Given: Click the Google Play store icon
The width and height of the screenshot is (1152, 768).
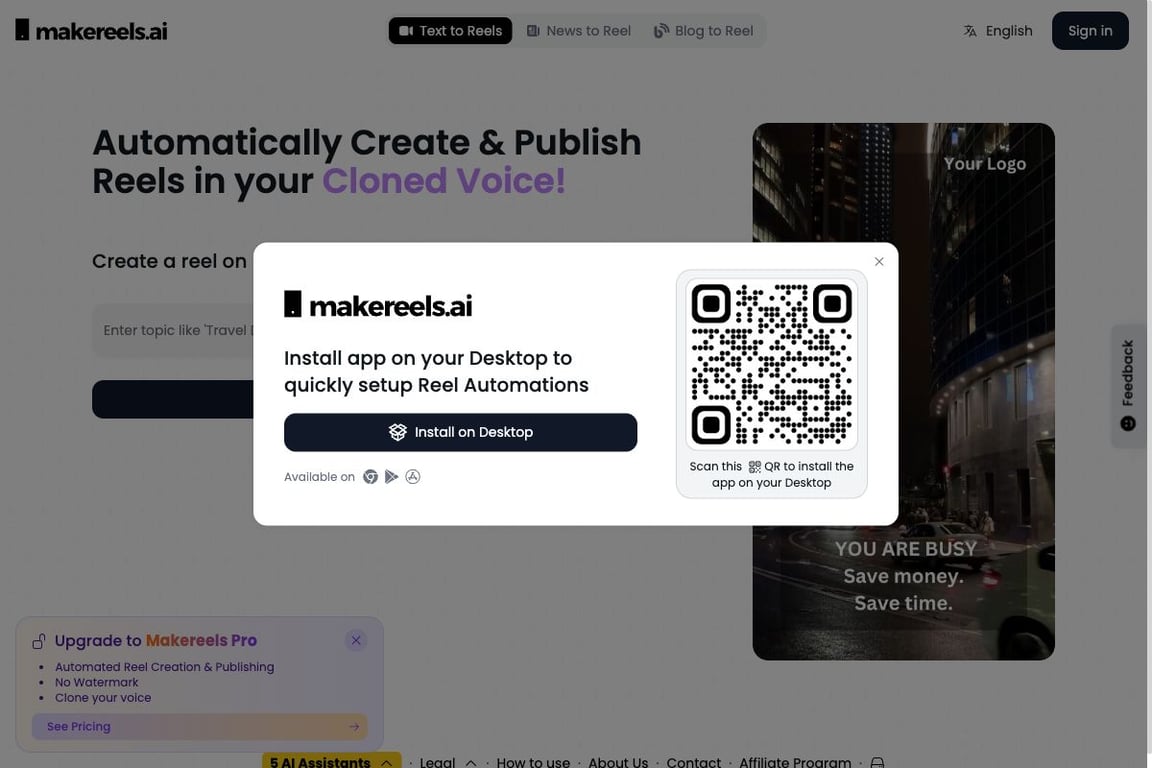Looking at the screenshot, I should click(x=392, y=477).
